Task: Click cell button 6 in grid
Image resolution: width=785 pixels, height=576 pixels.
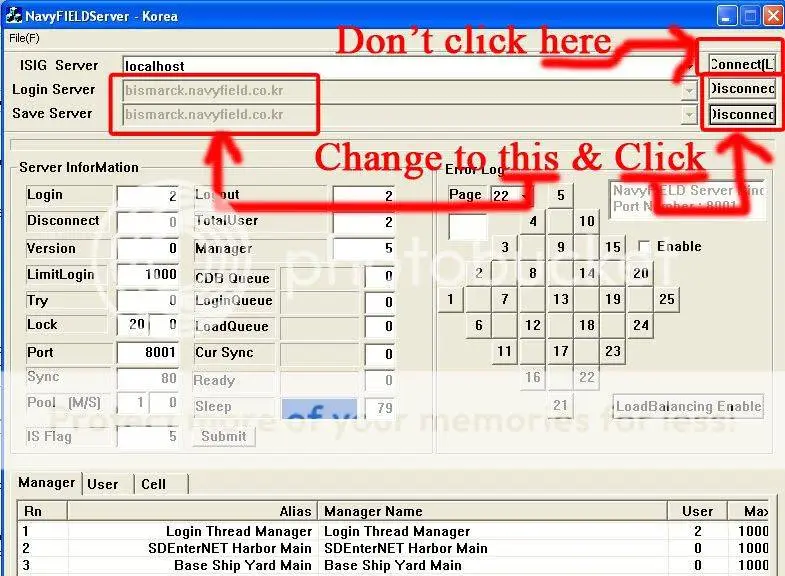Action: [479, 325]
